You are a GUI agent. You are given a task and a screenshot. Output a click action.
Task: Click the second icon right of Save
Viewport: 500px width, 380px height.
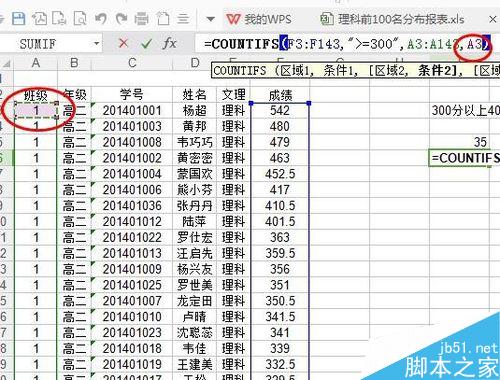pos(59,19)
